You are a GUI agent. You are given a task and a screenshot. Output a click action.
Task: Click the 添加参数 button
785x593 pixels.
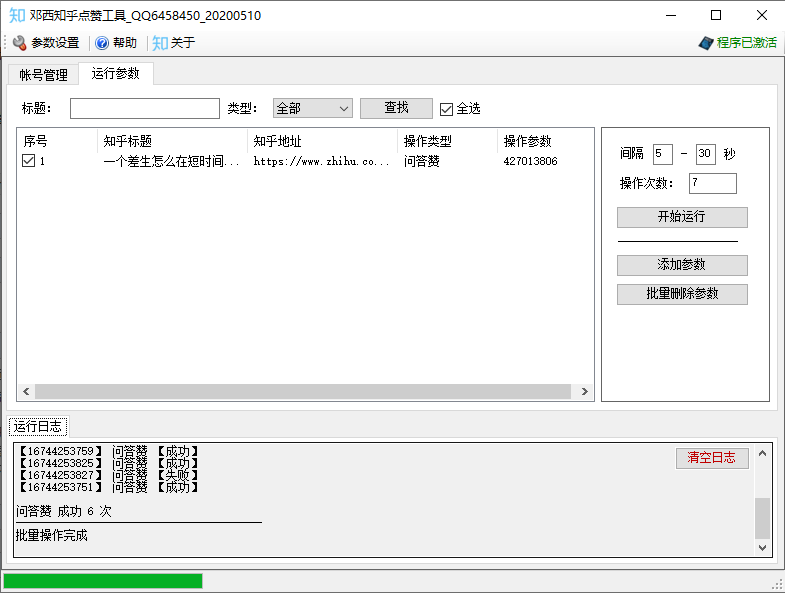682,265
